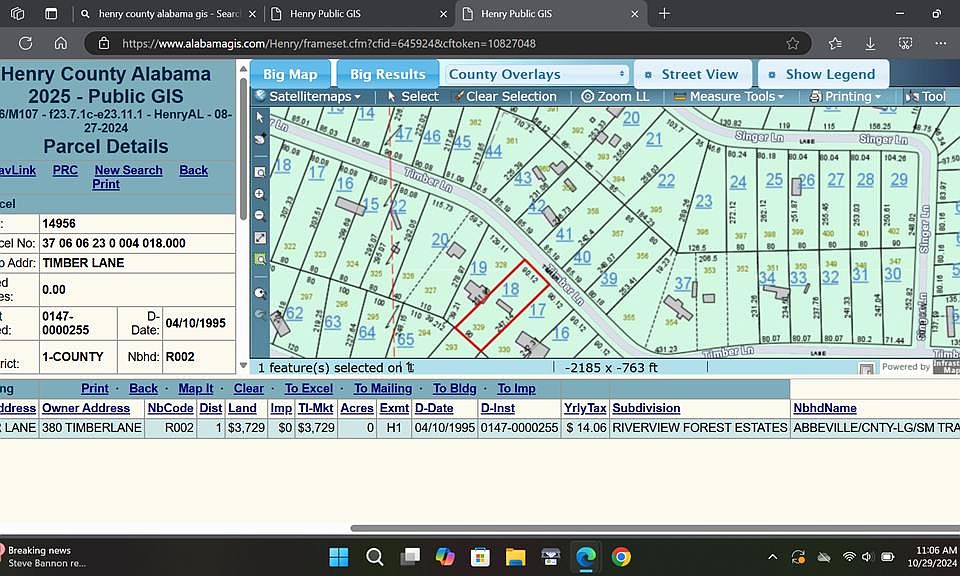This screenshot has height=576, width=960.
Task: Click the zoom in magnifier tool
Action: pos(260,194)
